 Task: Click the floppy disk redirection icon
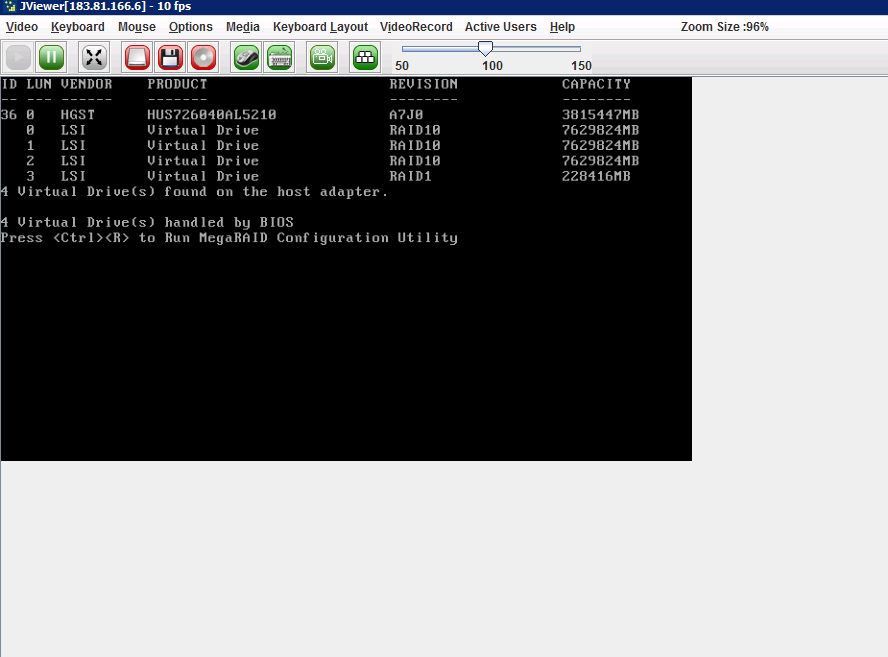coord(171,58)
